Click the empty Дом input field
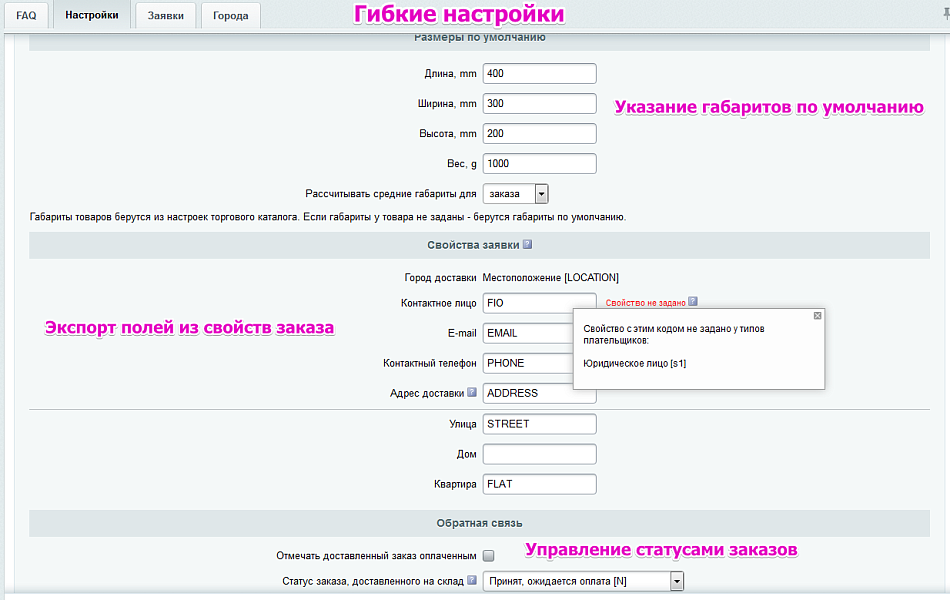950x600 pixels. point(539,453)
